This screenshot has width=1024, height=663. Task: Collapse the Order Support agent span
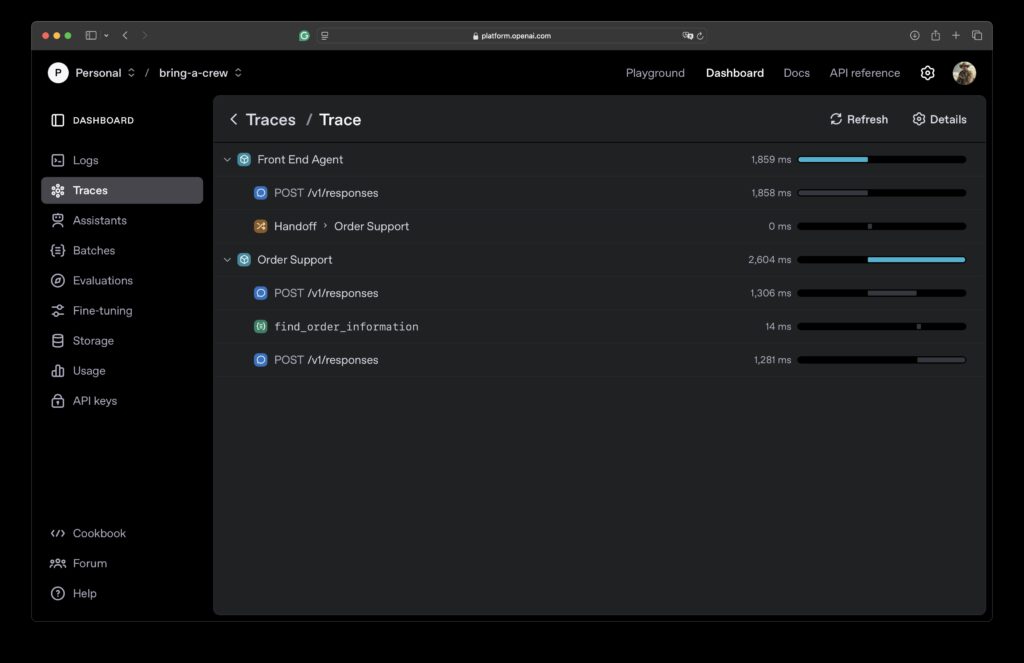coord(227,259)
